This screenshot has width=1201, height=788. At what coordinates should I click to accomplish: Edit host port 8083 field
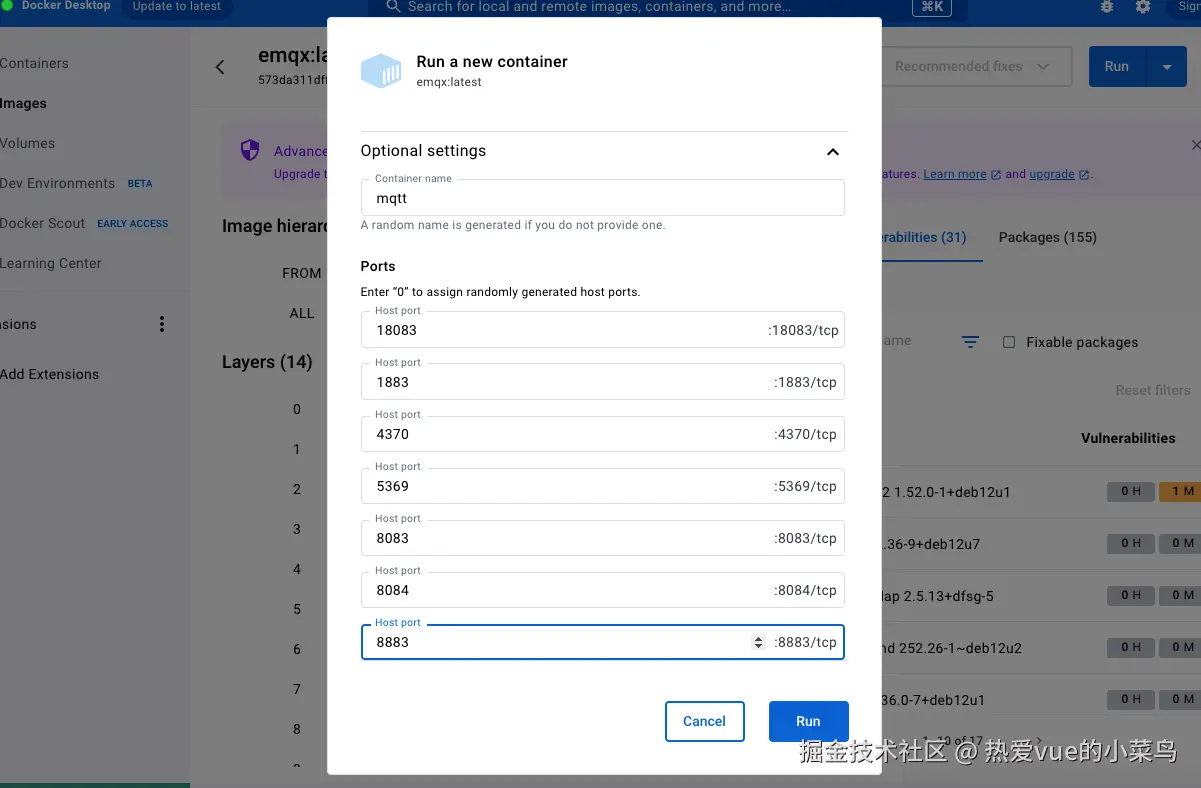coord(602,538)
